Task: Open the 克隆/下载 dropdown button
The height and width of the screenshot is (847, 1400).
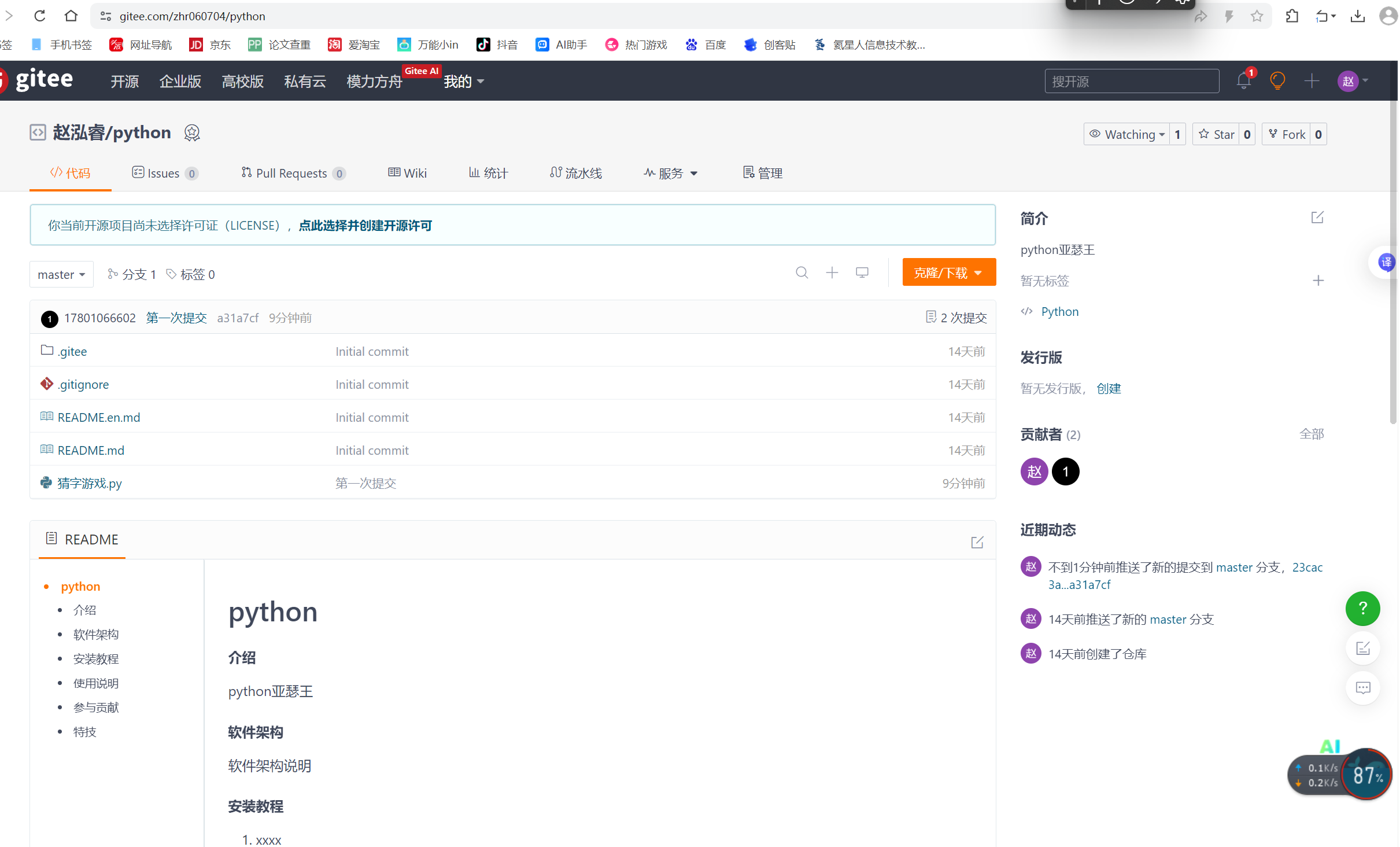Action: click(948, 272)
